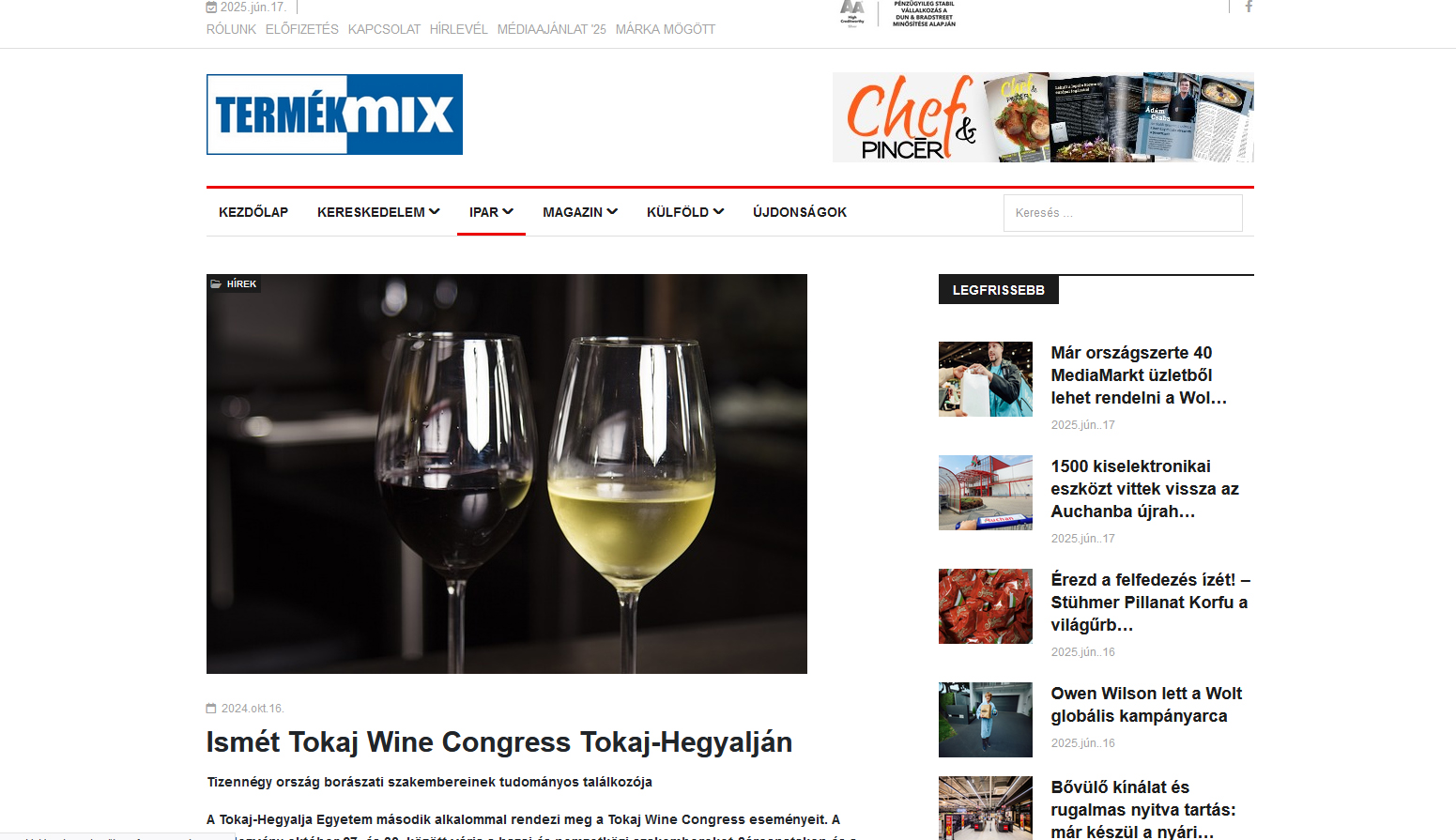Open the ÚJDONSÁGOK menu item

(800, 212)
